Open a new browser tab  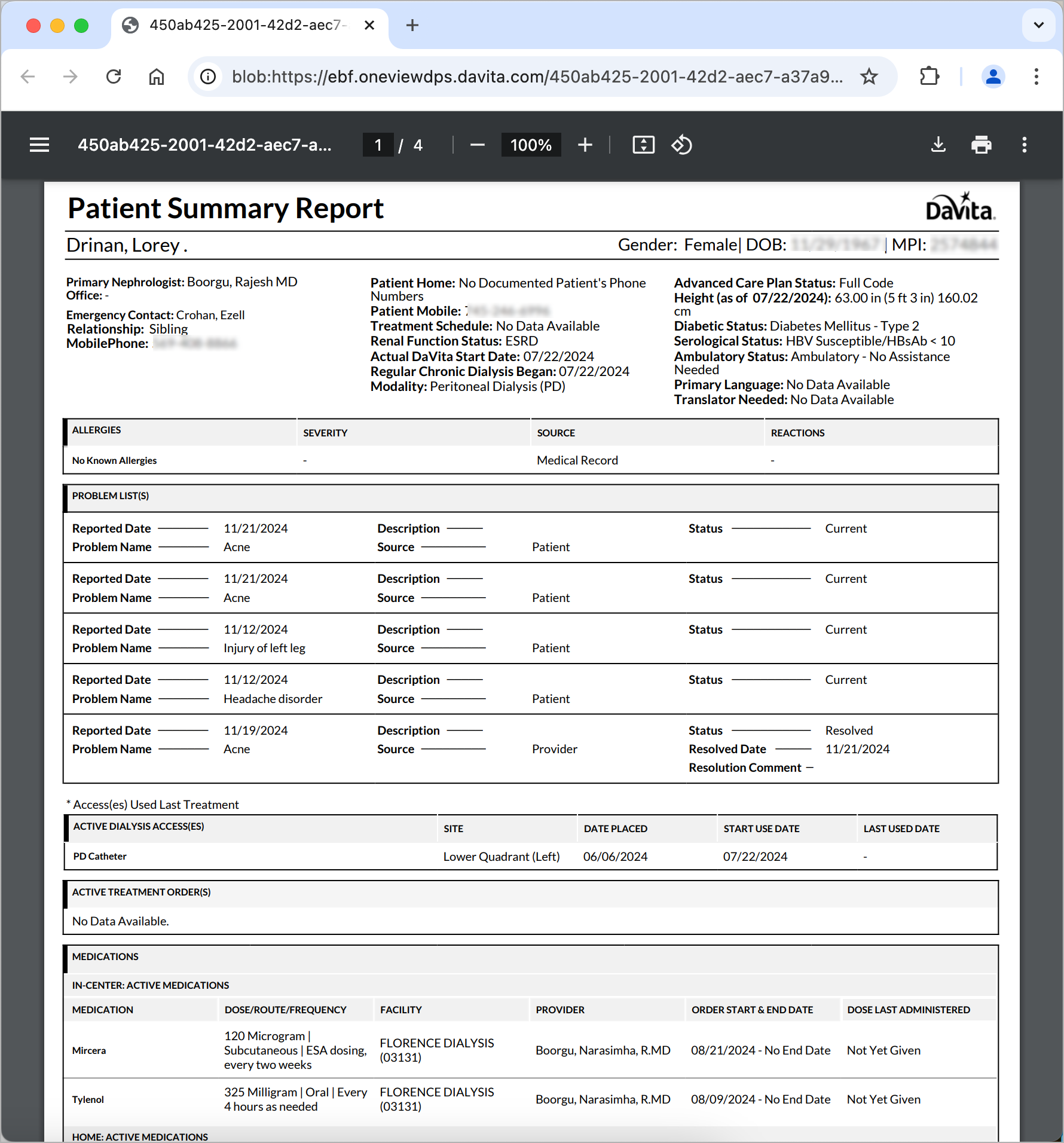click(412, 25)
